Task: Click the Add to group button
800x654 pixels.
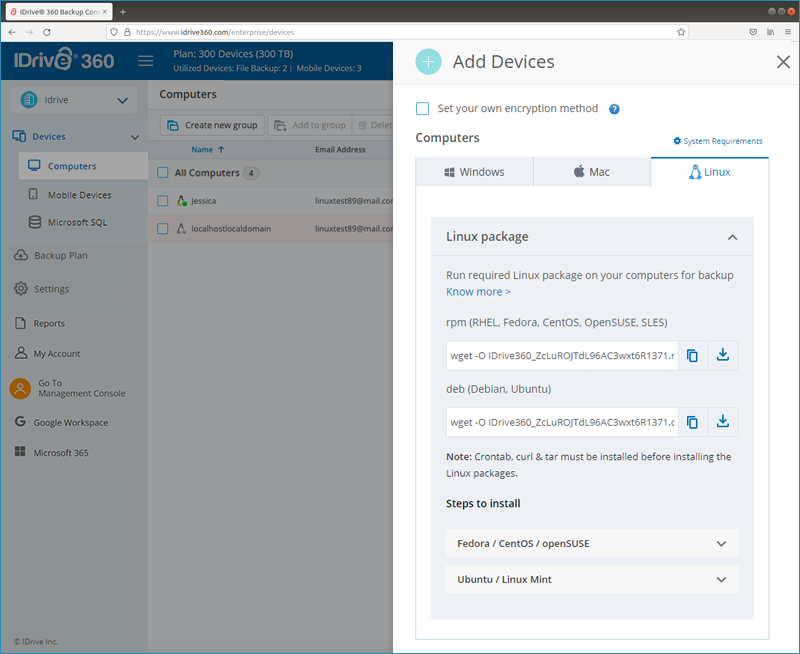Action: tap(310, 125)
